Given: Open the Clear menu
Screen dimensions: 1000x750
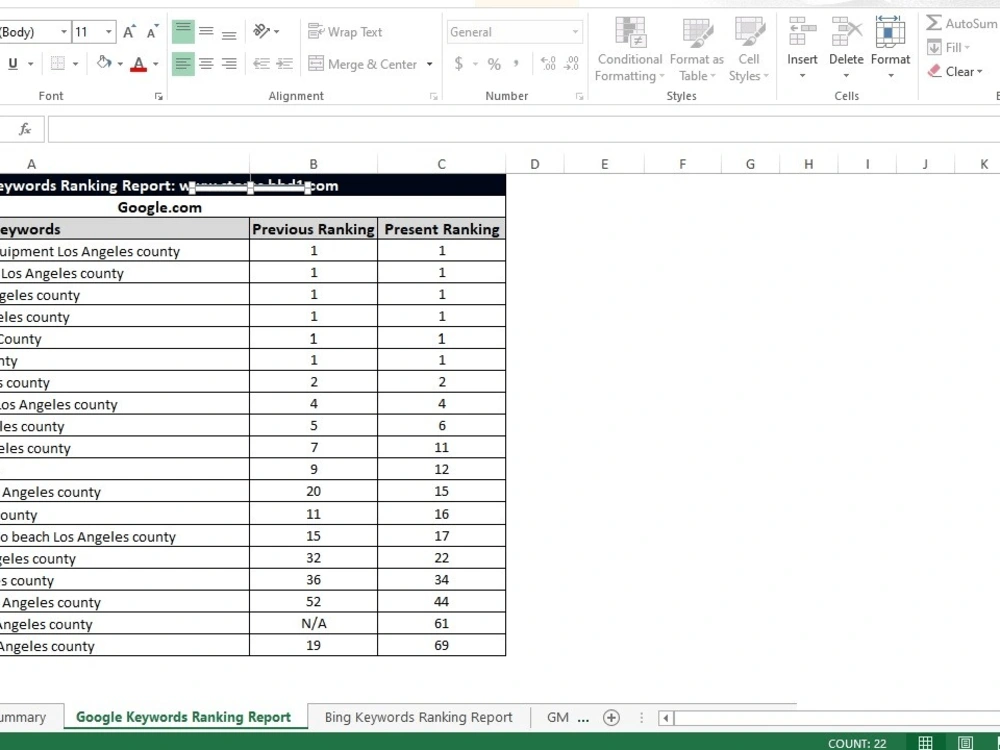Looking at the screenshot, I should [955, 71].
